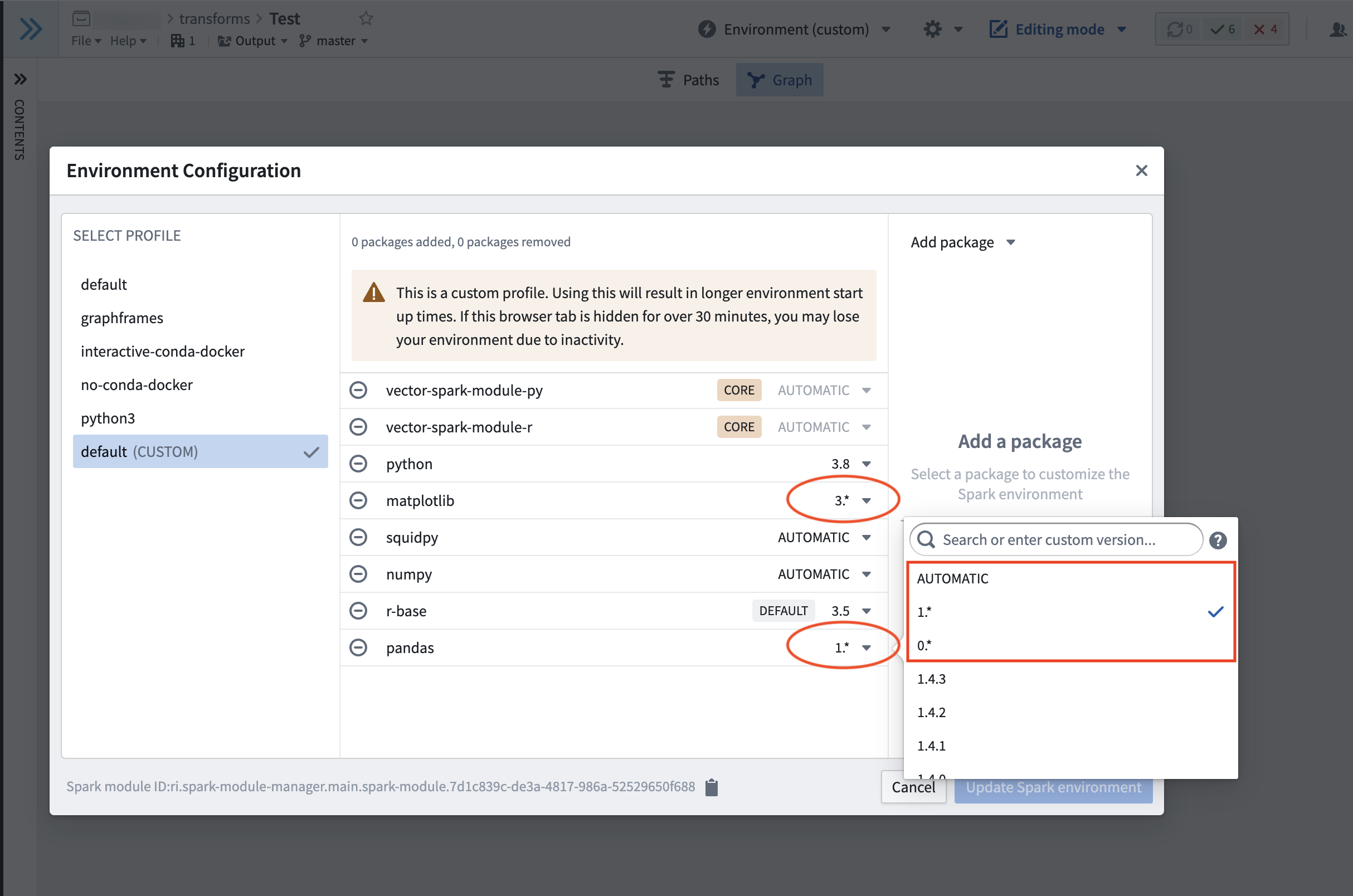Image resolution: width=1353 pixels, height=896 pixels.
Task: Click the minus icon beside squidpy
Action: click(358, 537)
